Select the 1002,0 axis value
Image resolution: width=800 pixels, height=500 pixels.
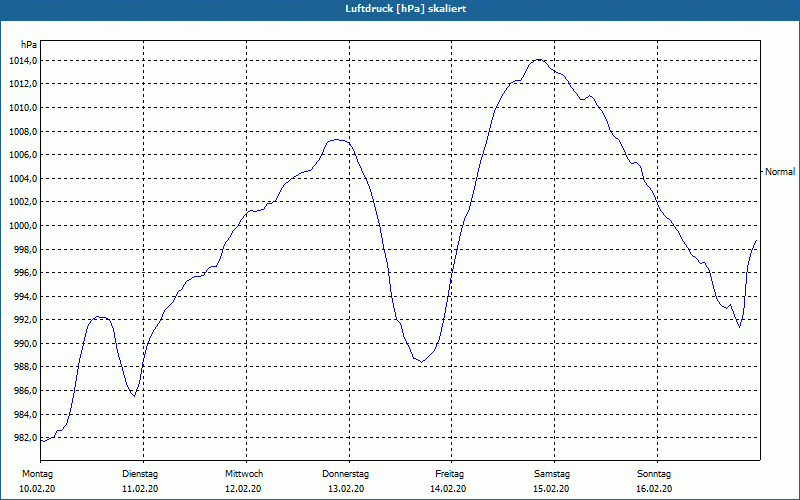click(x=23, y=202)
